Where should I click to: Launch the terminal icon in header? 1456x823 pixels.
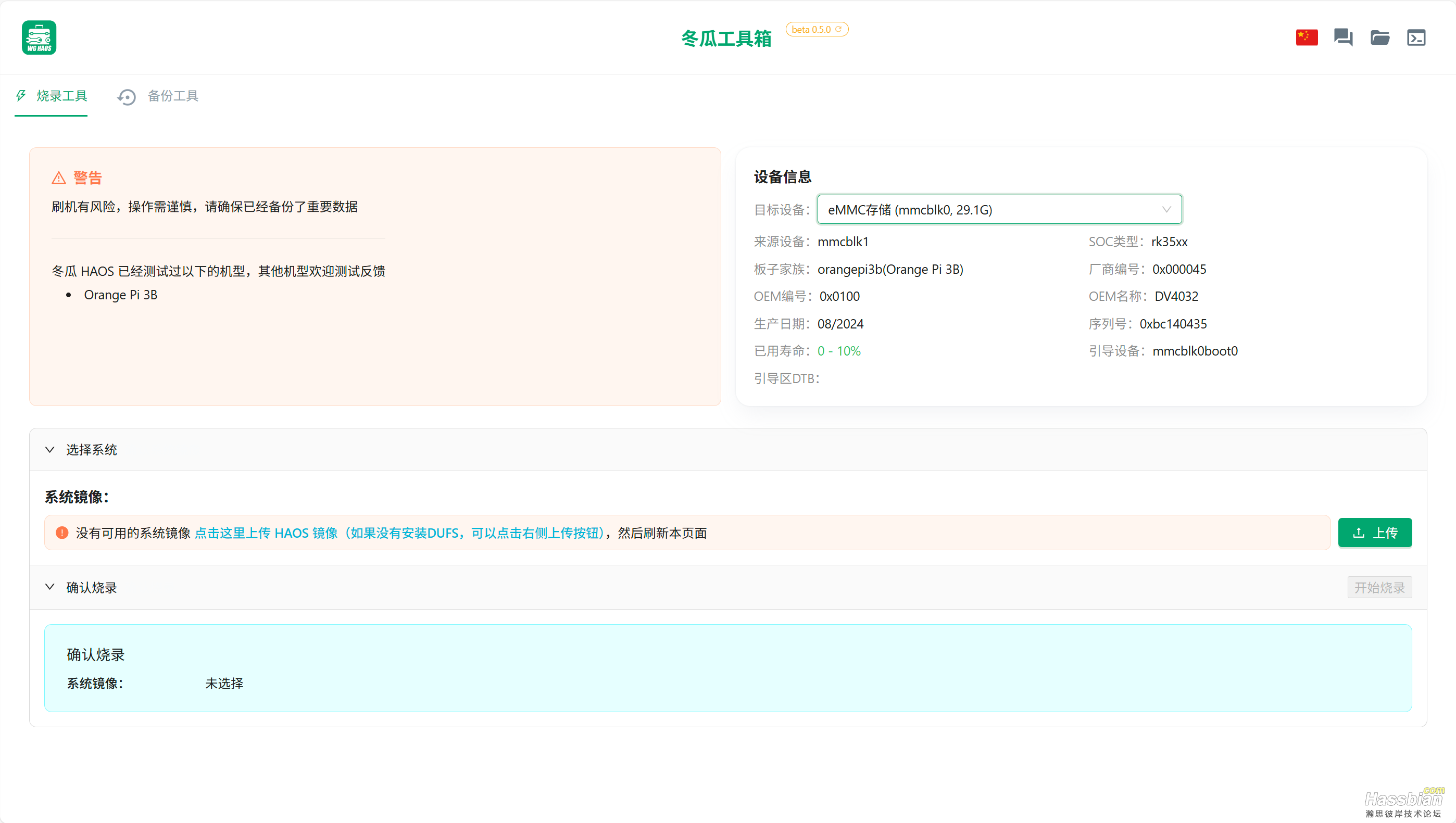point(1416,37)
